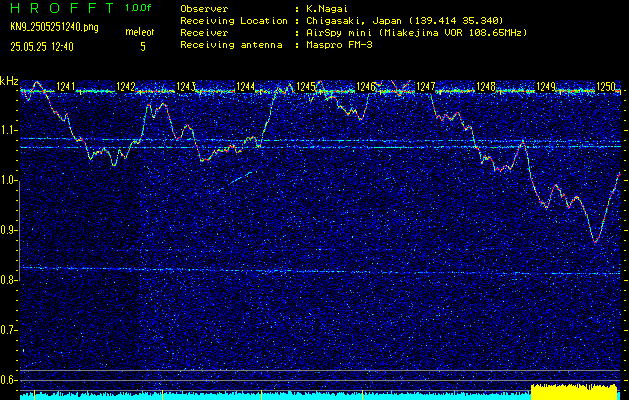This screenshot has height=400, width=629.
Task: Click the 0.8 frequency axis label
Action: tap(9, 280)
